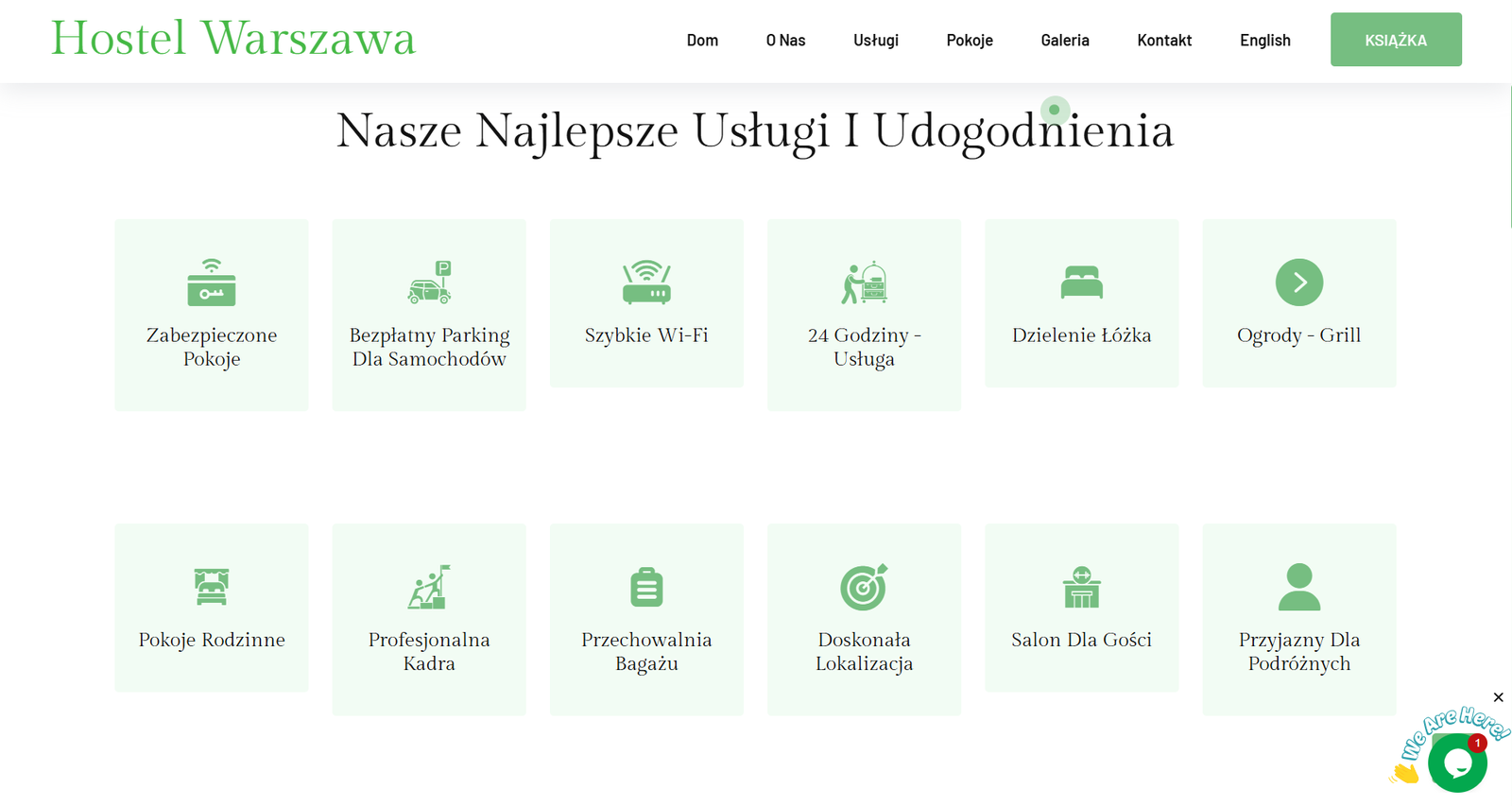Viewport: 1512px width, 806px height.
Task: Open the Usługi menu item
Action: 875,40
